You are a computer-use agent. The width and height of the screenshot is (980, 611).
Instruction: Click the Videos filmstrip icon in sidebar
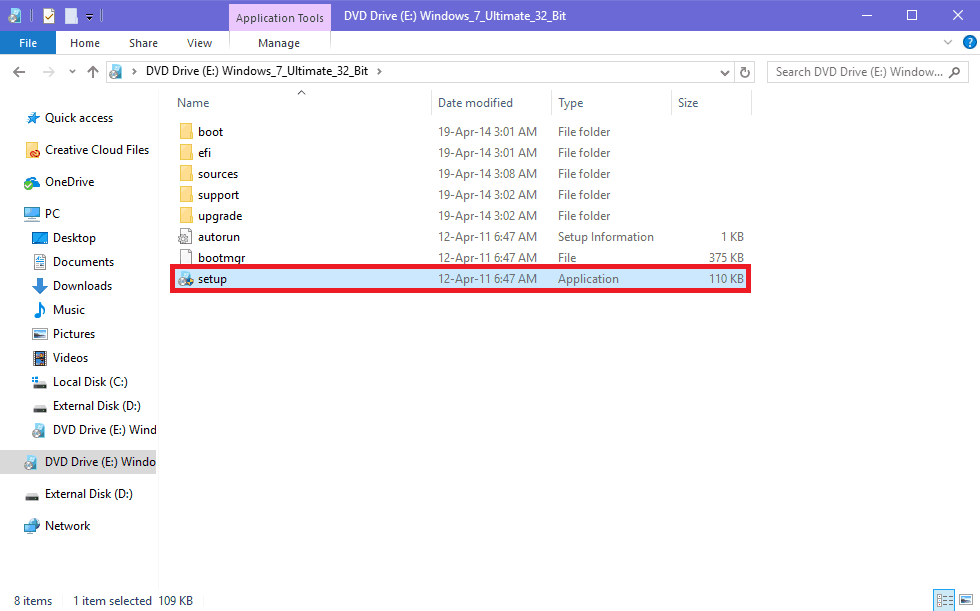(39, 358)
